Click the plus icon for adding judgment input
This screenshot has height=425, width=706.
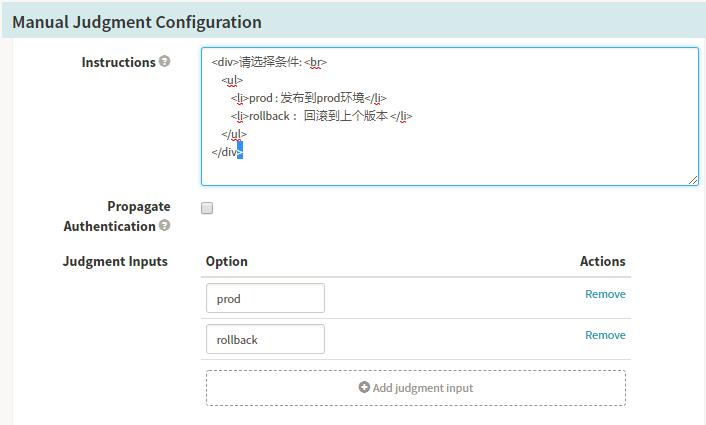tap(364, 388)
